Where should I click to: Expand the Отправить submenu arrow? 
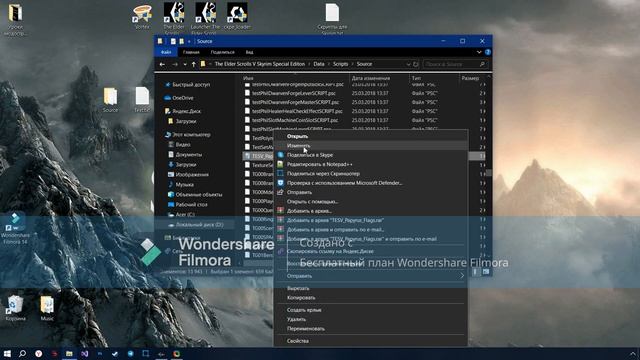[462, 276]
